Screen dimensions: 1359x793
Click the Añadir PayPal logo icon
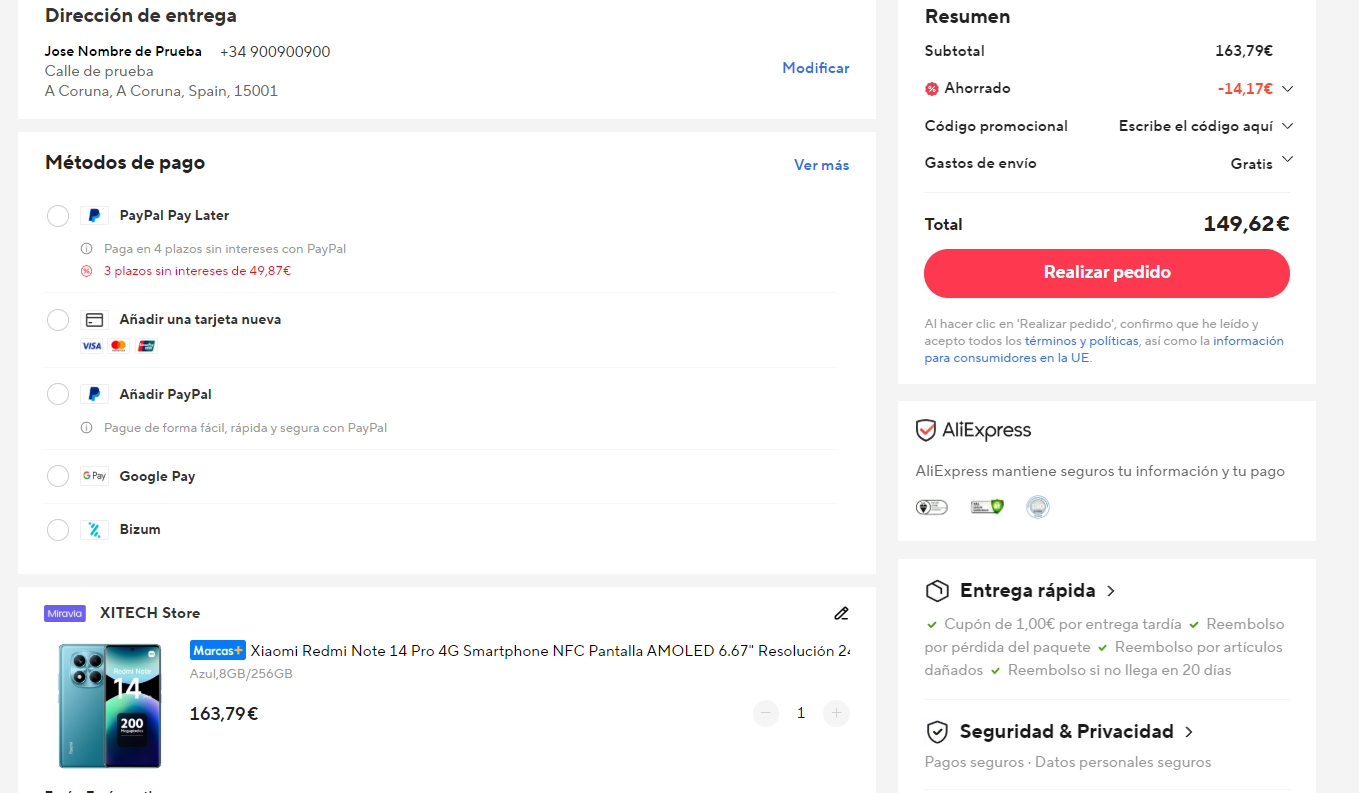94,394
